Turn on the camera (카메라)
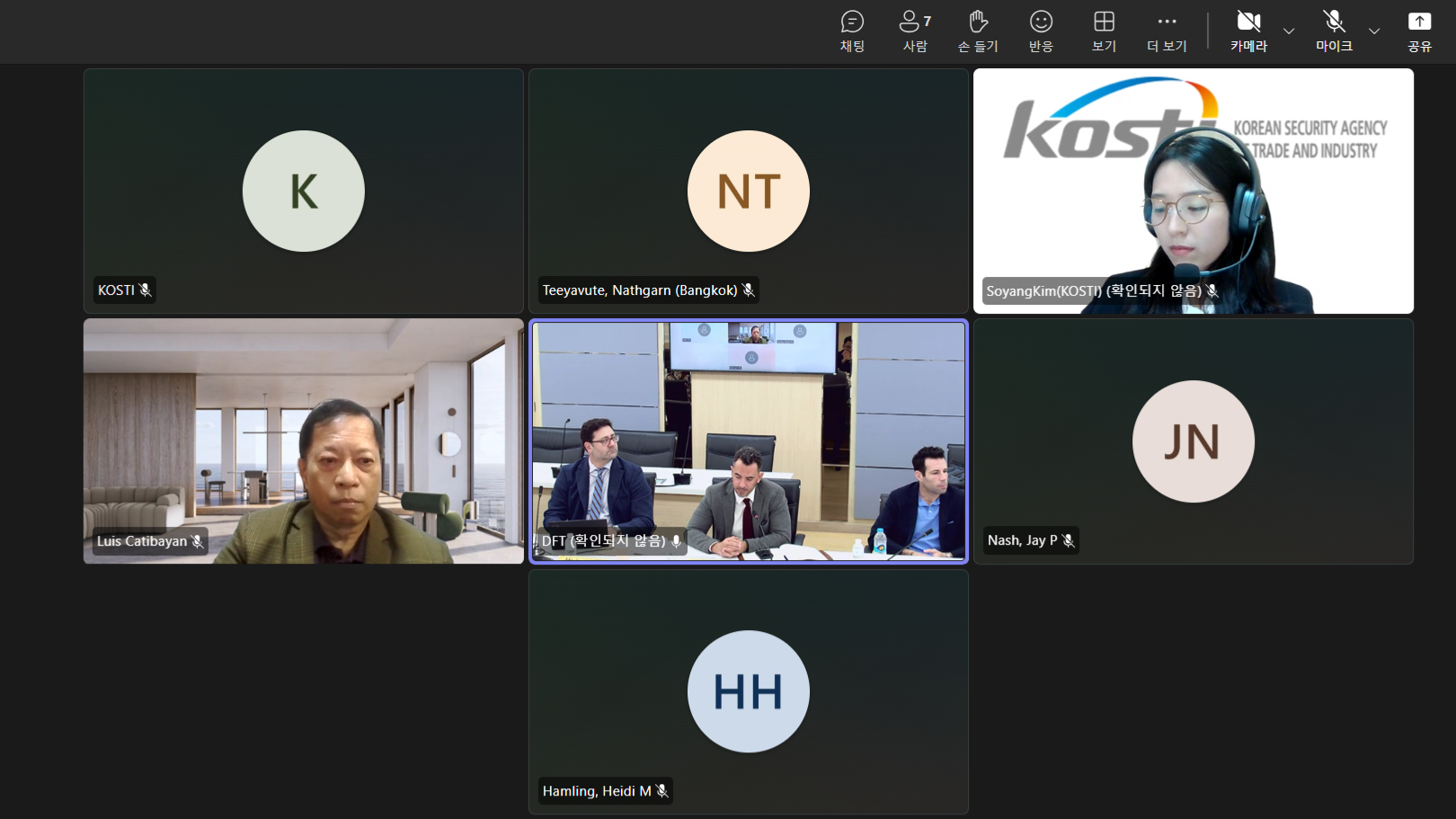The image size is (1456, 819). click(1248, 31)
